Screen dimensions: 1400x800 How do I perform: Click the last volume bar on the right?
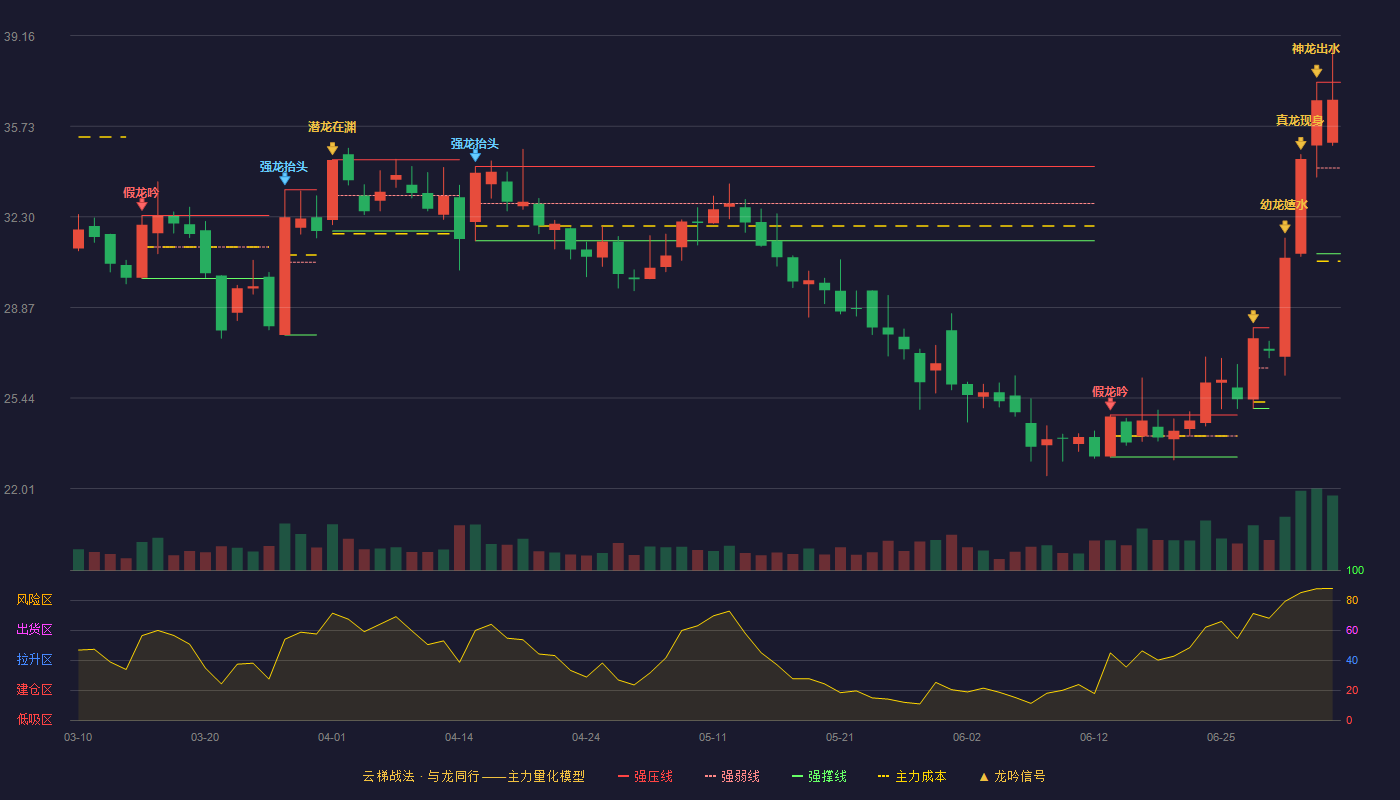tap(1333, 533)
